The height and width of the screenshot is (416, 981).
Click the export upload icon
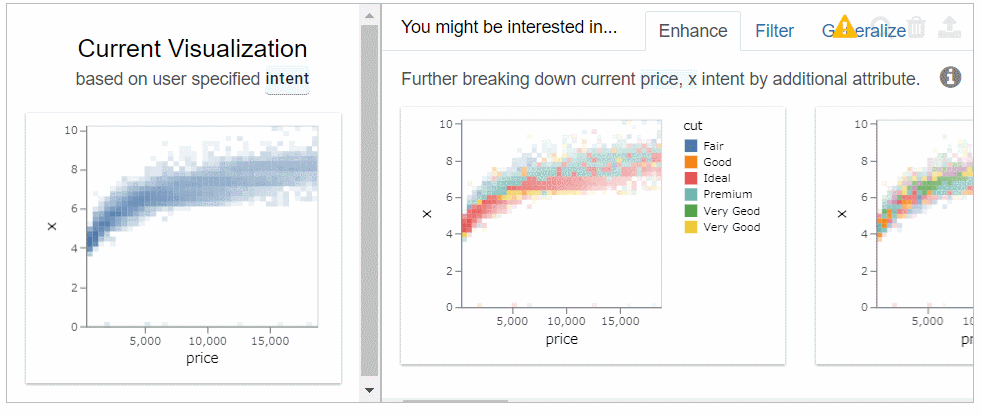coord(948,26)
